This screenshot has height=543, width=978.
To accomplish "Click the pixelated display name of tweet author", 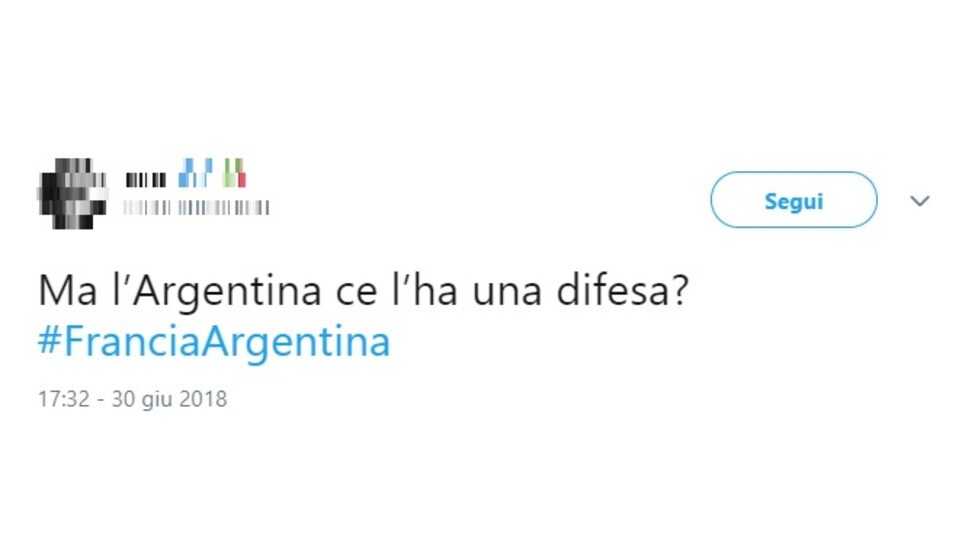I will point(146,180).
